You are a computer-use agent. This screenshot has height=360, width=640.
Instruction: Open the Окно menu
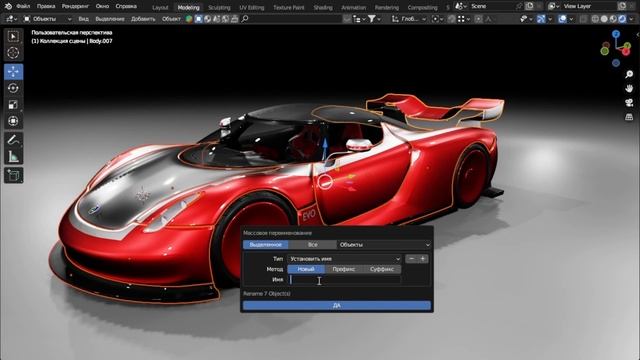click(102, 6)
